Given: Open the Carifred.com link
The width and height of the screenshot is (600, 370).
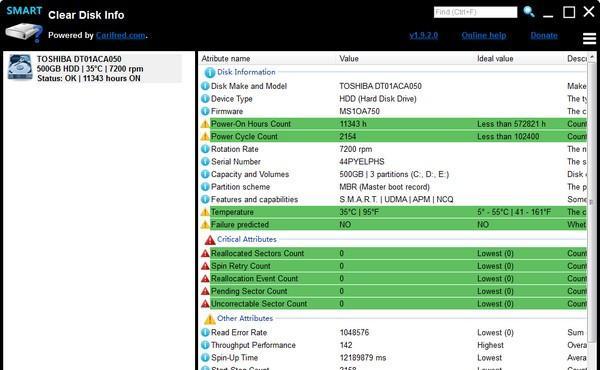Looking at the screenshot, I should [x=121, y=35].
